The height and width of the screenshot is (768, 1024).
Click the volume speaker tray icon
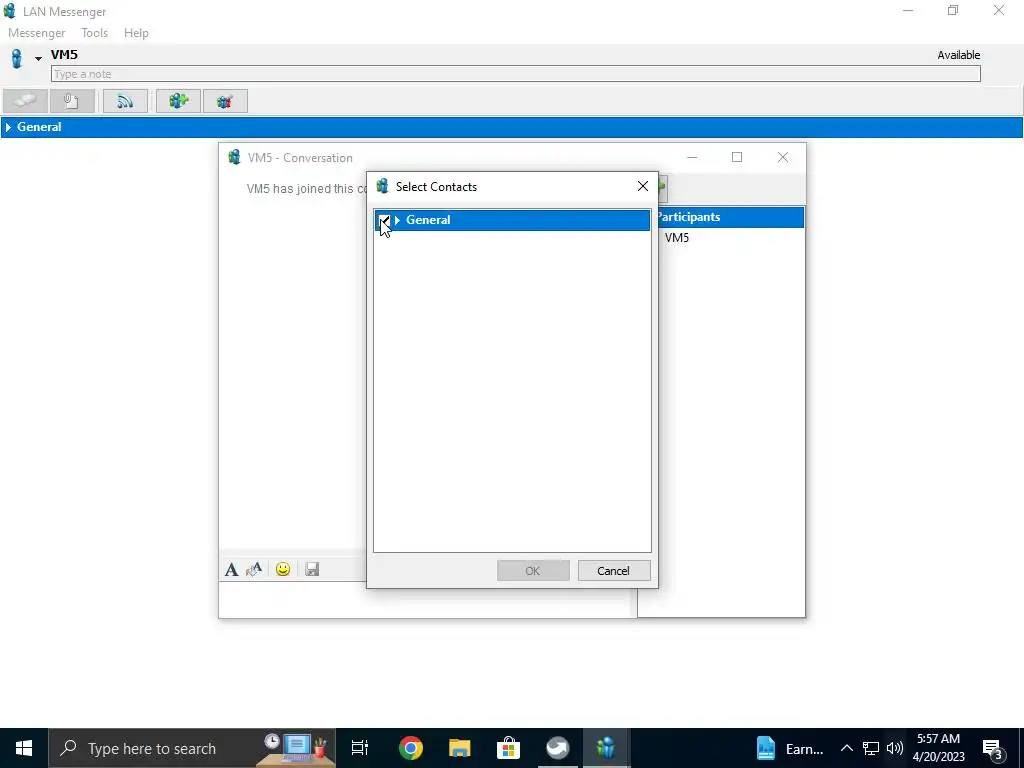[895, 748]
